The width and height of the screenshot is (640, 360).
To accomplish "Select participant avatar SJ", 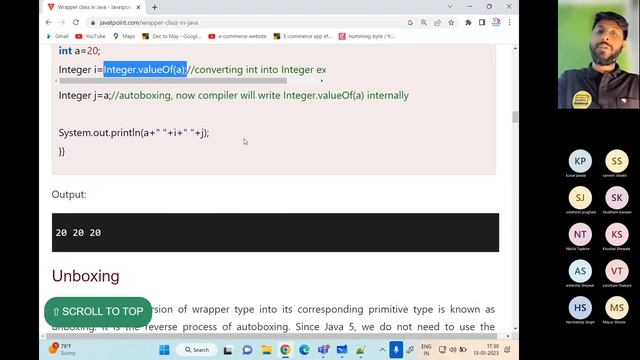I will 580,198.
